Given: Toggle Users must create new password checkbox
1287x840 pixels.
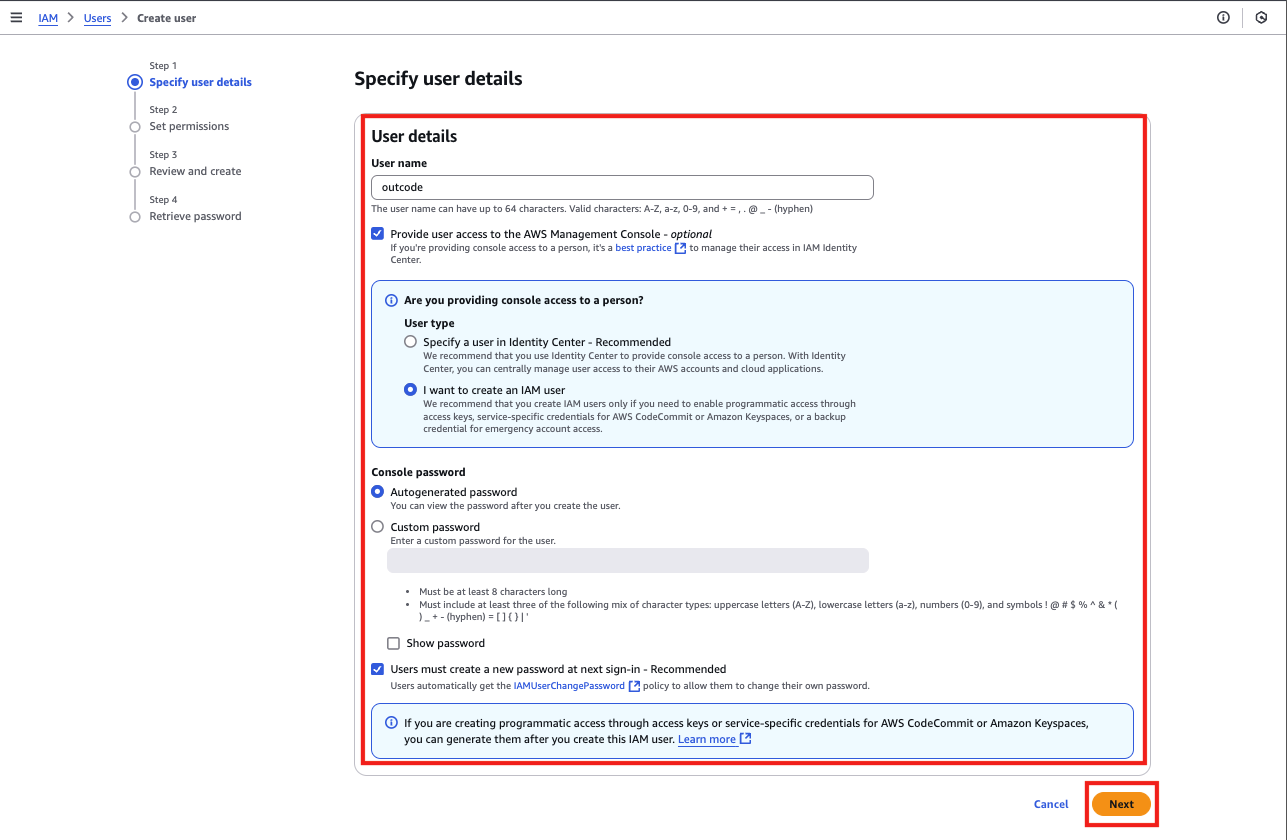Looking at the screenshot, I should pos(377,669).
